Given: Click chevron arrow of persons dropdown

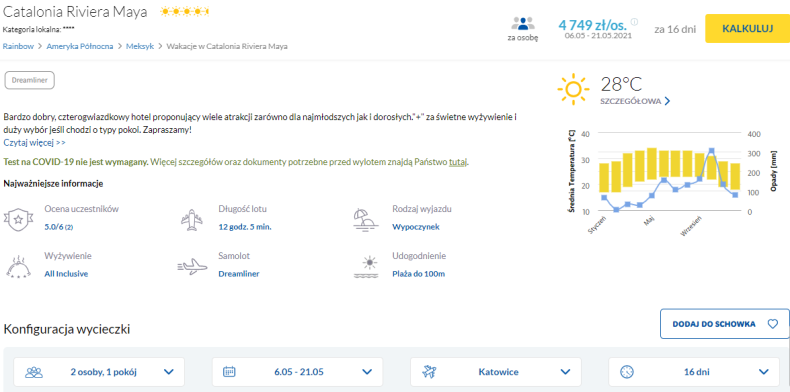Looking at the screenshot, I should (169, 372).
